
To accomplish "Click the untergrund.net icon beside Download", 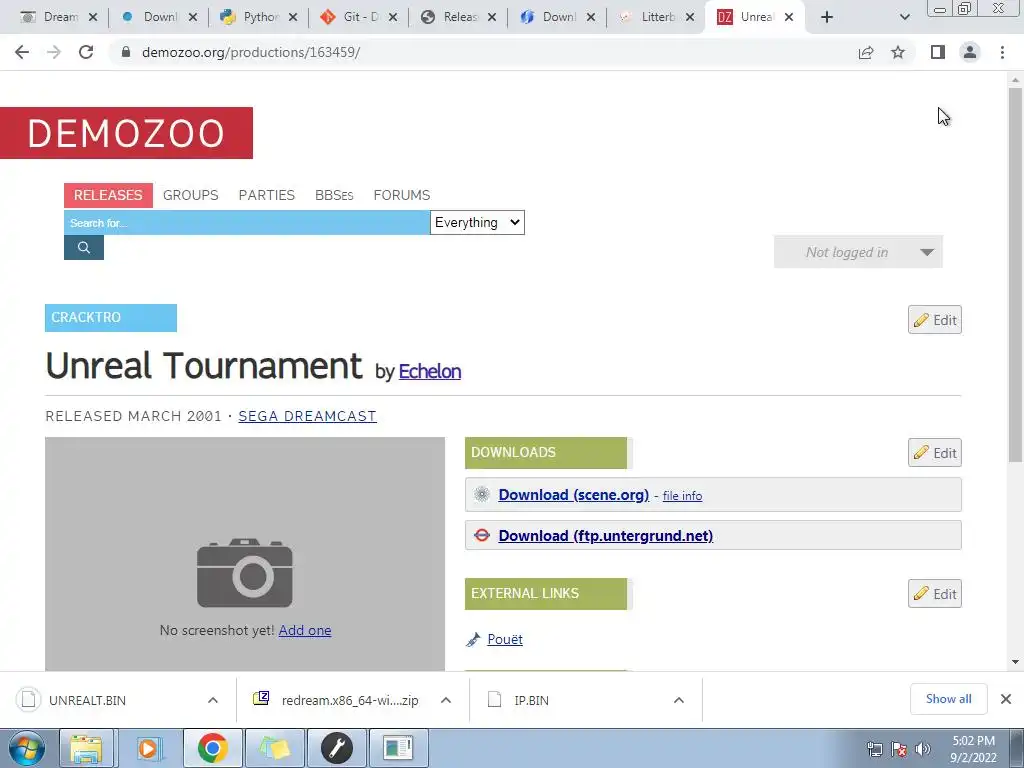I will coord(482,536).
